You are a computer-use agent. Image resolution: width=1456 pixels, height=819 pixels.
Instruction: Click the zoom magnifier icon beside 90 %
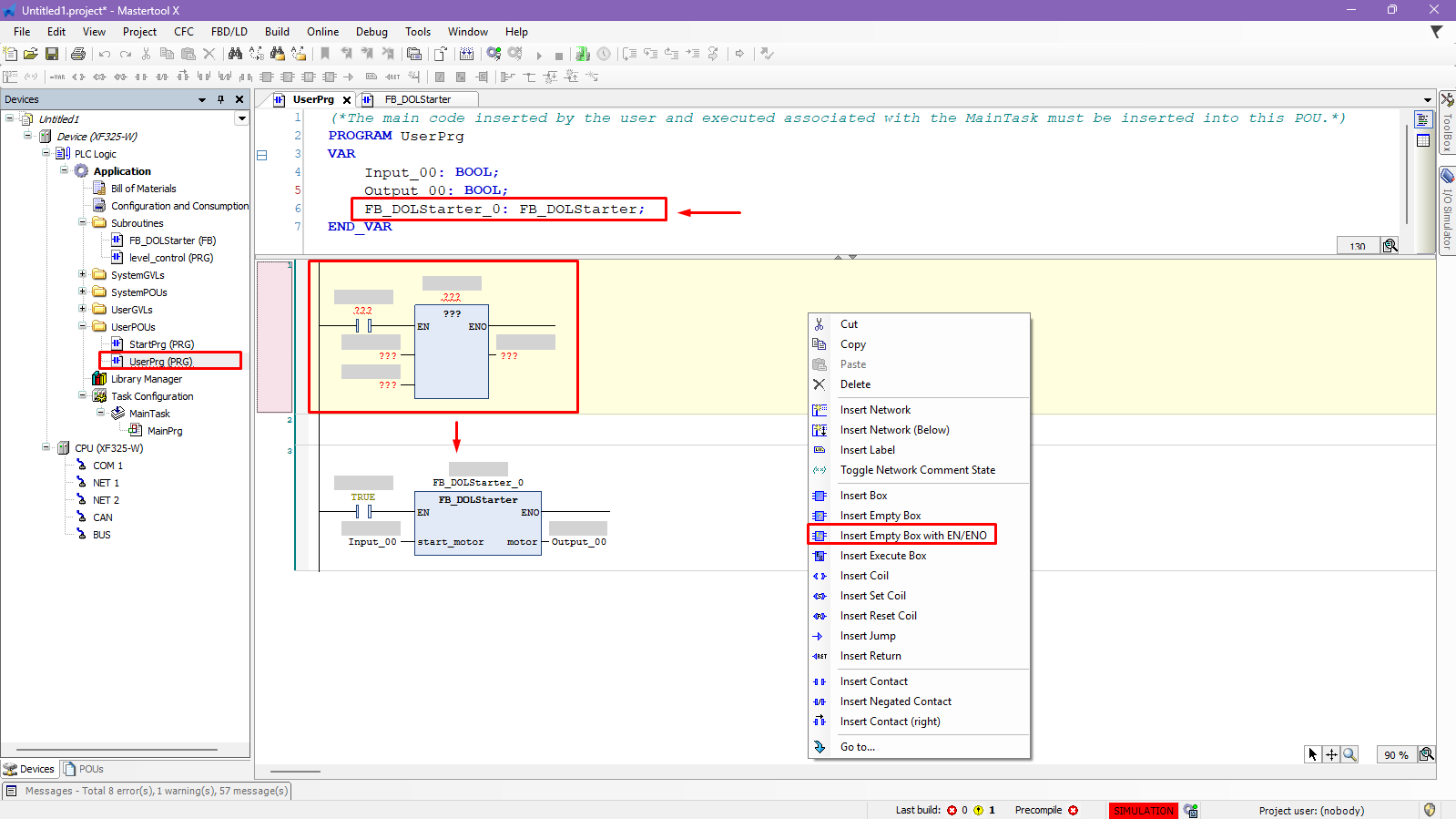point(1426,754)
